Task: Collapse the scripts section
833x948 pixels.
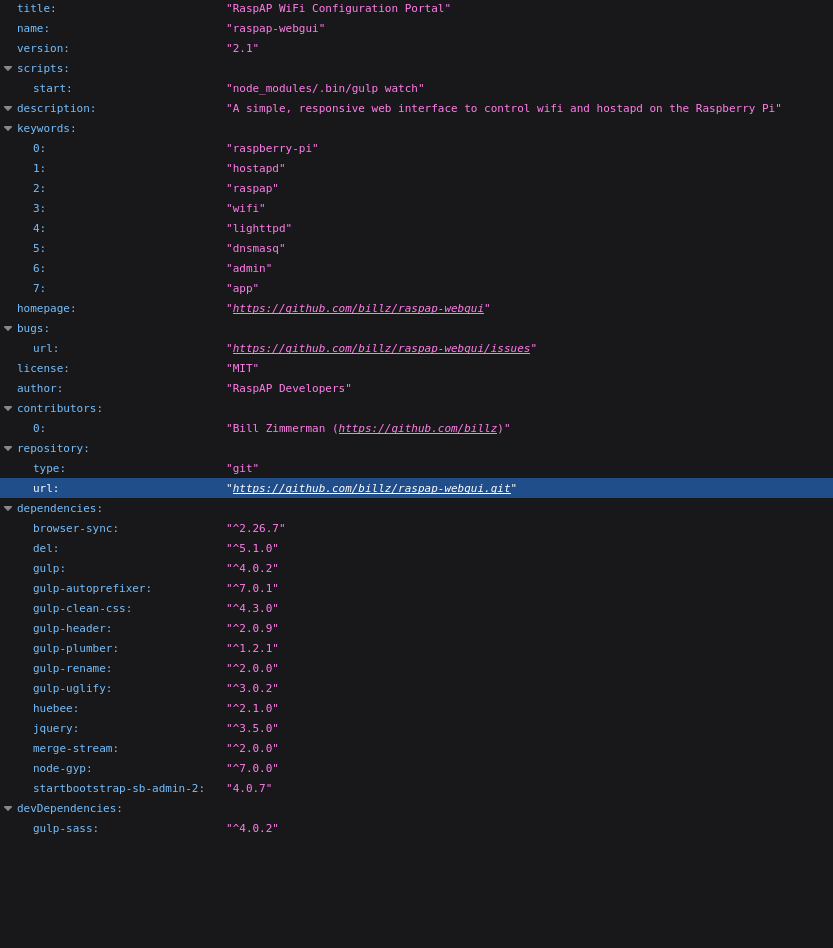Action: point(8,69)
